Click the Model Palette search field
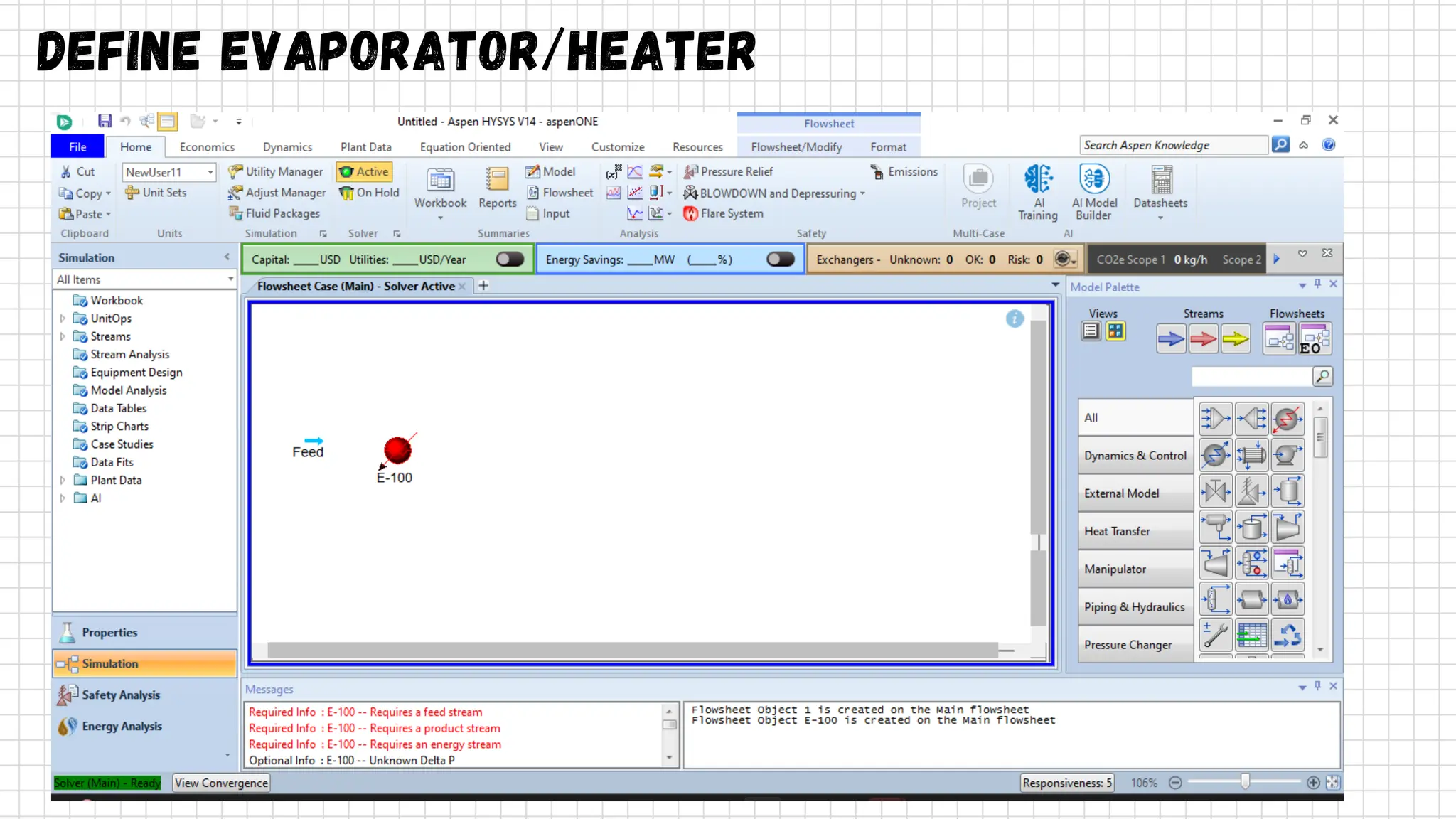 1251,376
